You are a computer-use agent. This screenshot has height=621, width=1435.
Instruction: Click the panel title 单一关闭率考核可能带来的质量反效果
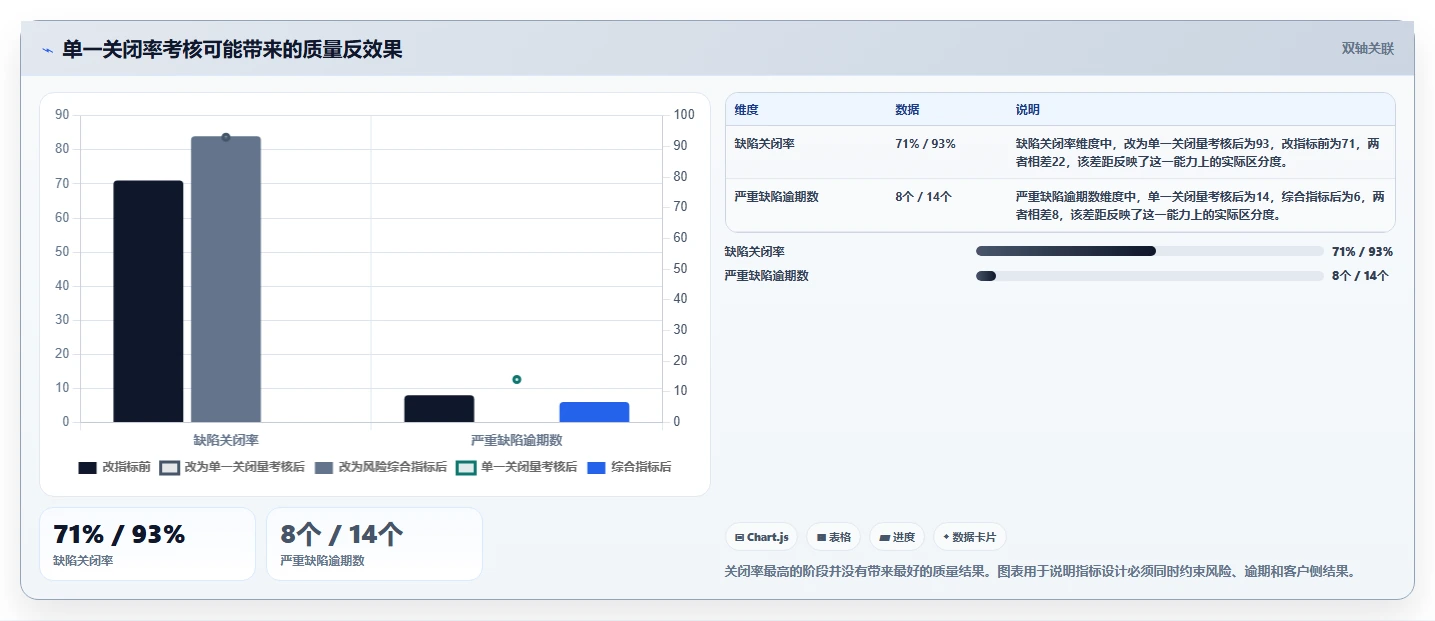[x=232, y=49]
